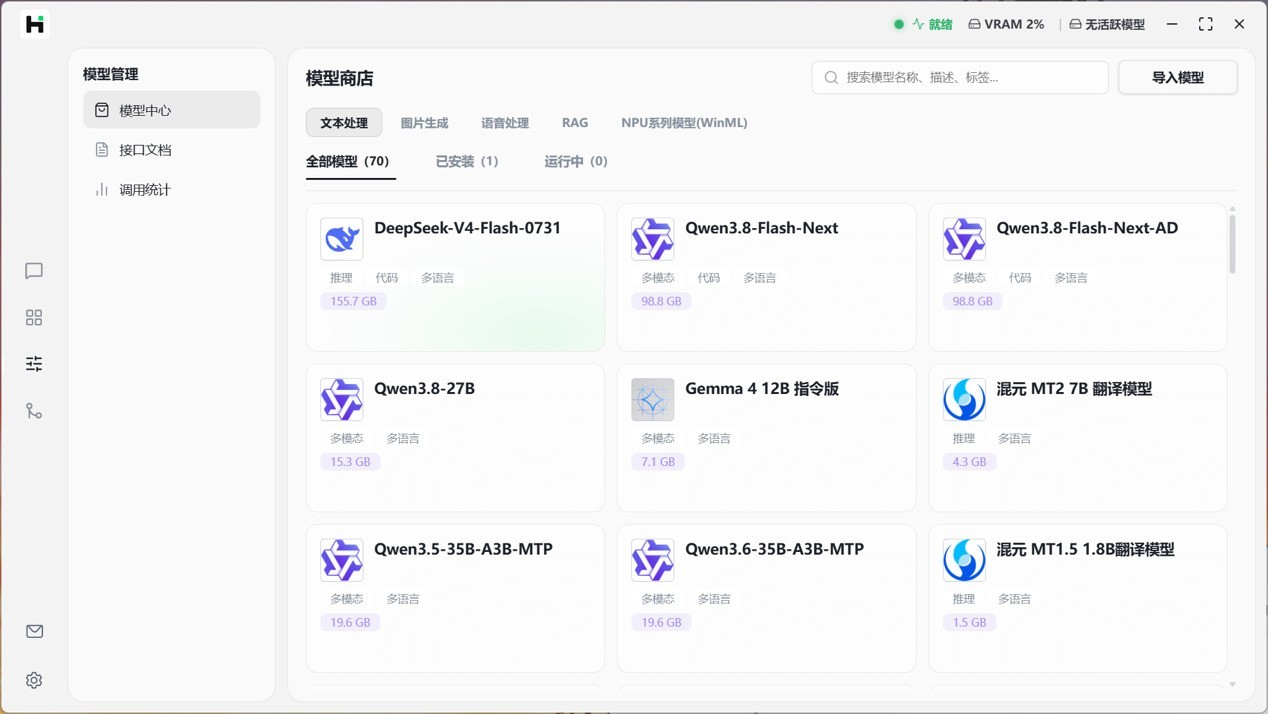Open the mail envelope icon

pyautogui.click(x=34, y=631)
